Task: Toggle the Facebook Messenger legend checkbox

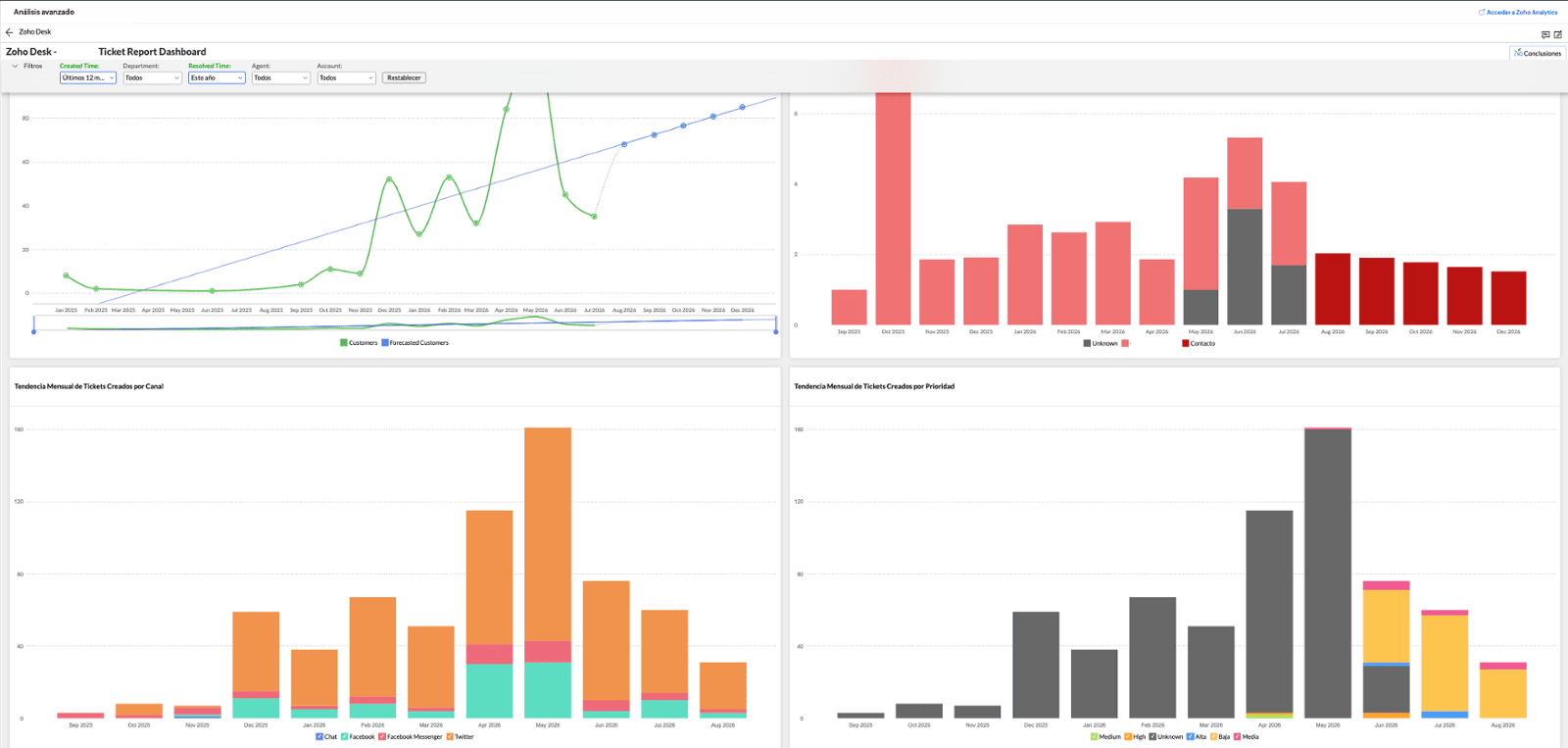Action: click(x=382, y=737)
